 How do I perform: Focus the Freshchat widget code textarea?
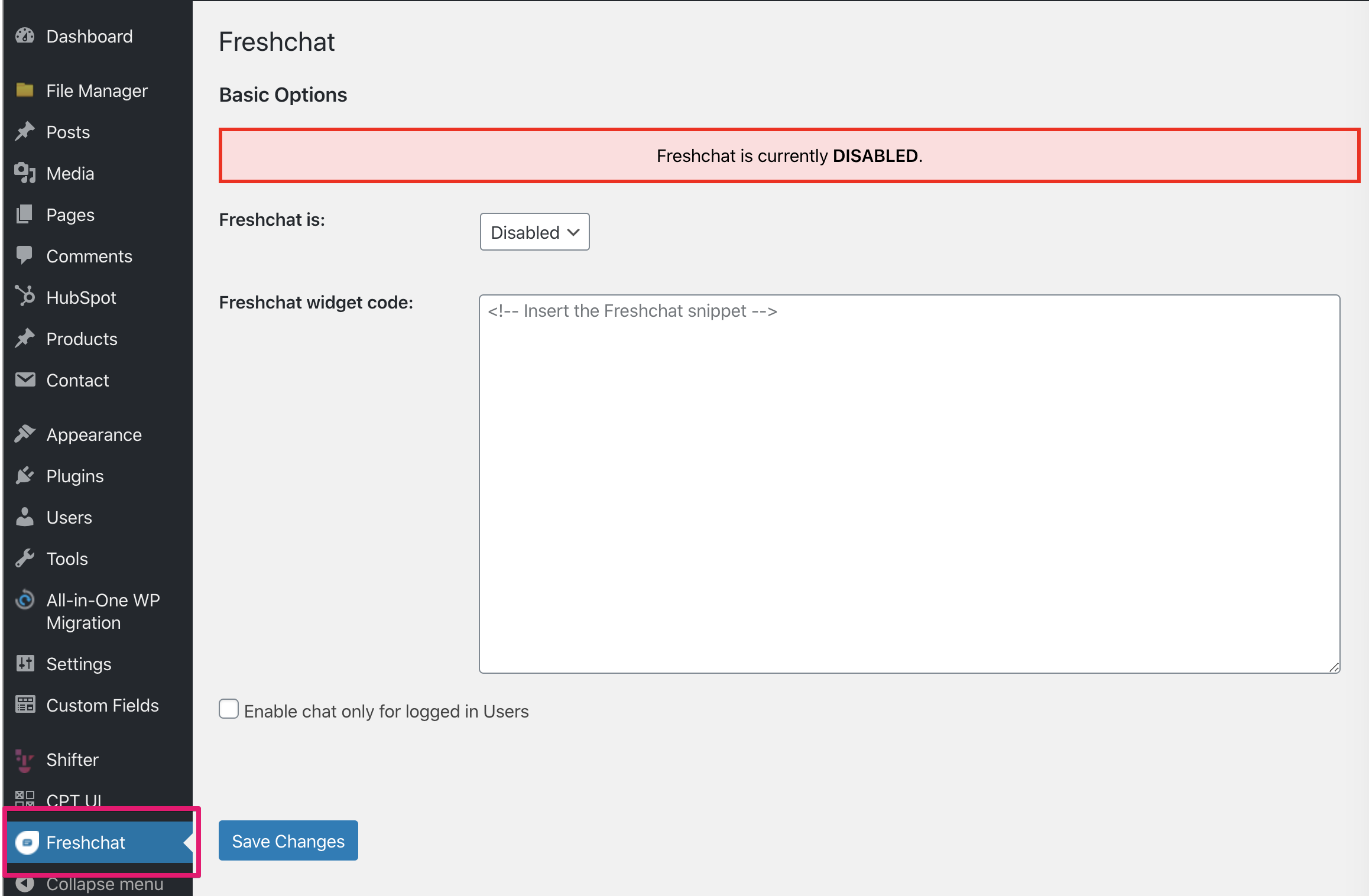[909, 484]
